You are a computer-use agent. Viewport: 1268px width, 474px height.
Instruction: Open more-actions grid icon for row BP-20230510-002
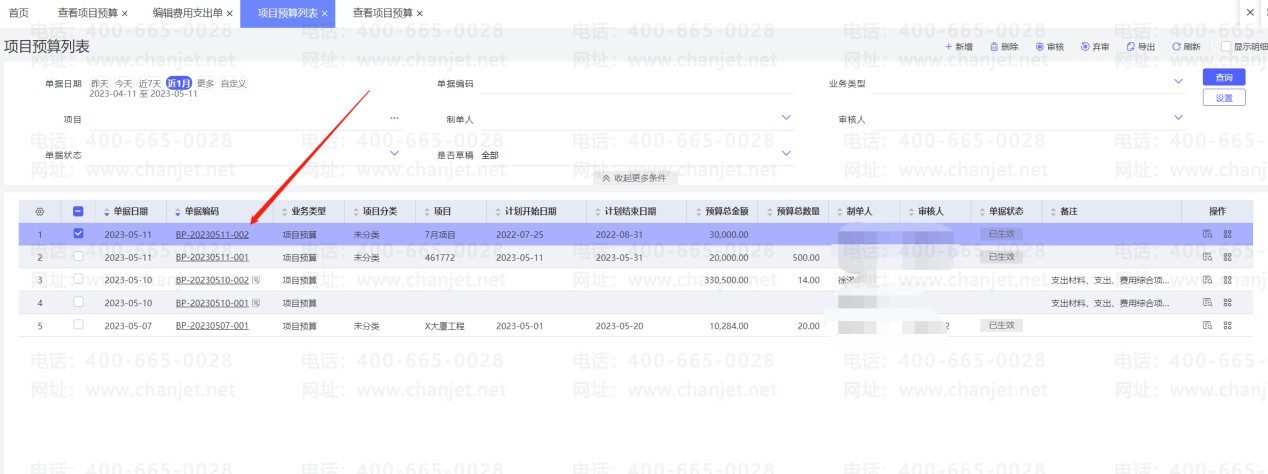tap(1227, 280)
